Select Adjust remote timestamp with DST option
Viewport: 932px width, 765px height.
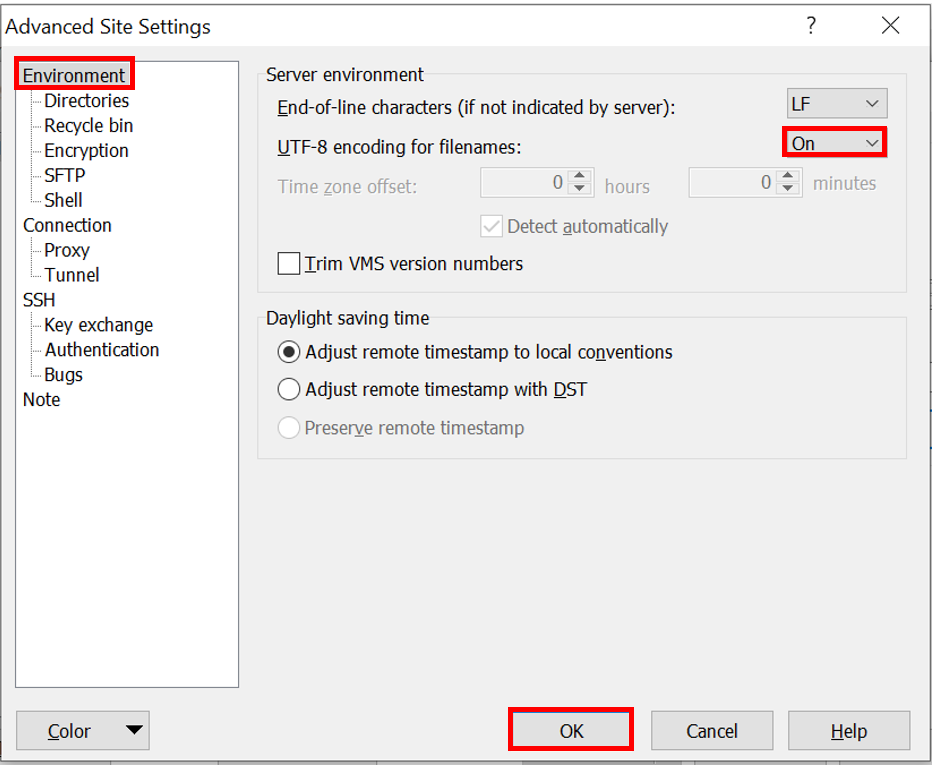(x=289, y=389)
